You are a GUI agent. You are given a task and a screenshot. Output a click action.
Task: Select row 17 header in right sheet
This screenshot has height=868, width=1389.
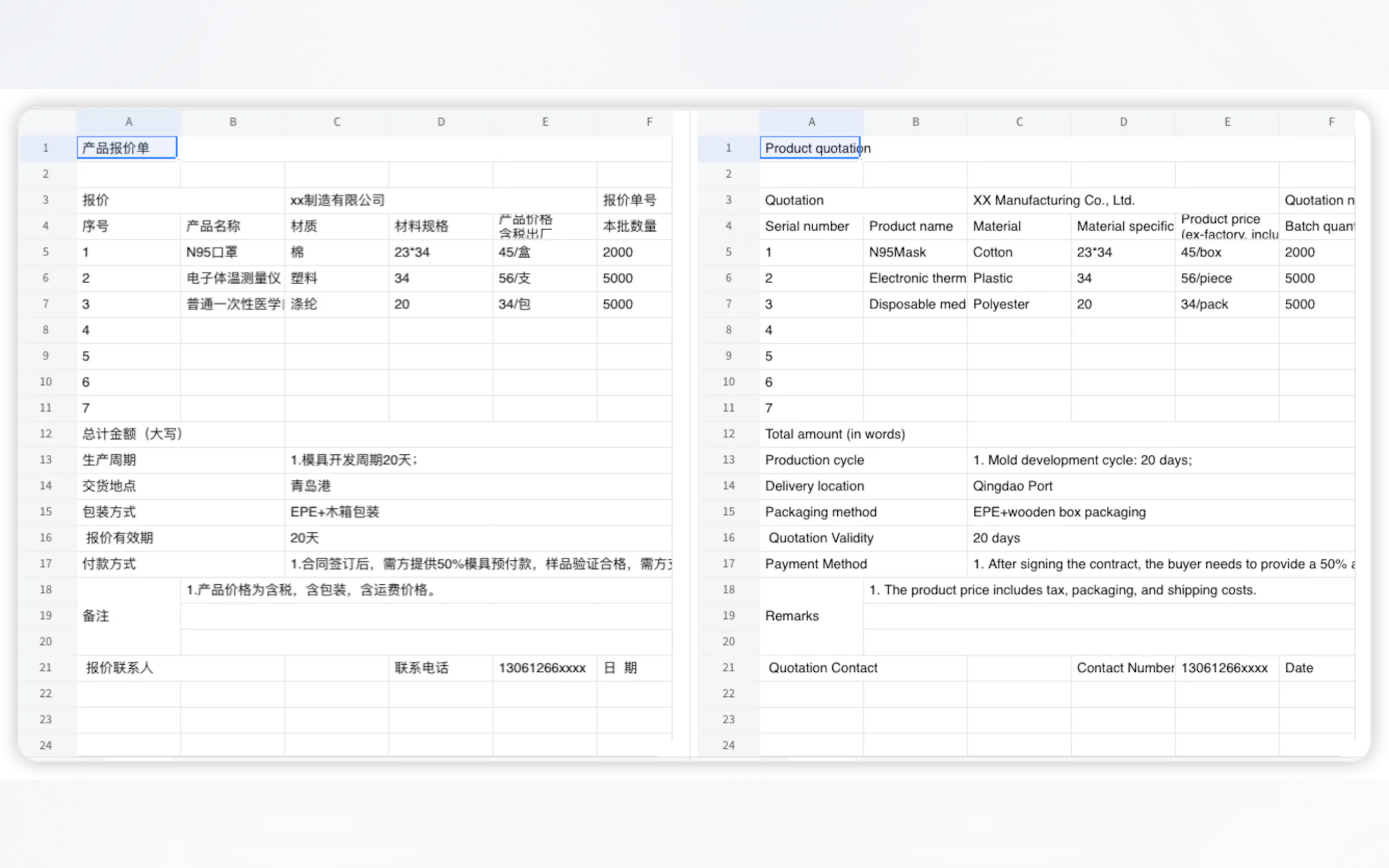coord(728,563)
